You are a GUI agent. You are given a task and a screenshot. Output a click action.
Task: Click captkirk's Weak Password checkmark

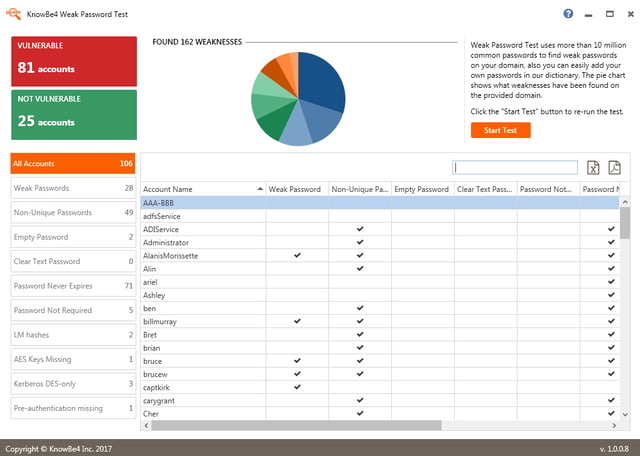[x=297, y=387]
